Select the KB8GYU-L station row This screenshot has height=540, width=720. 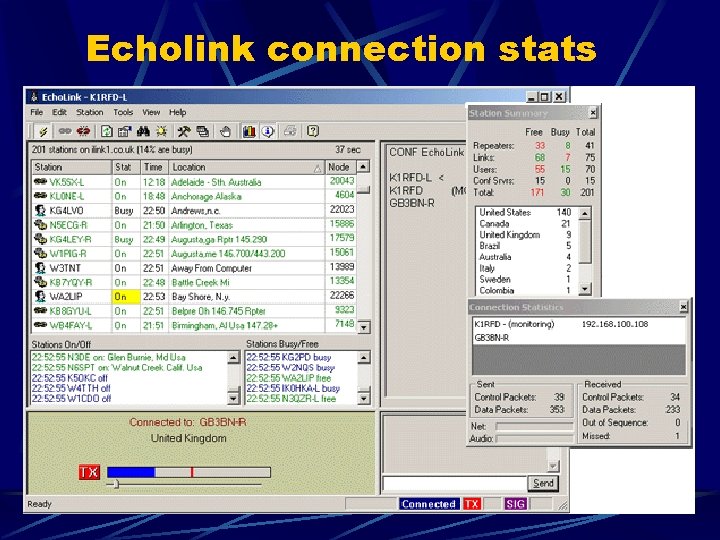(194, 311)
